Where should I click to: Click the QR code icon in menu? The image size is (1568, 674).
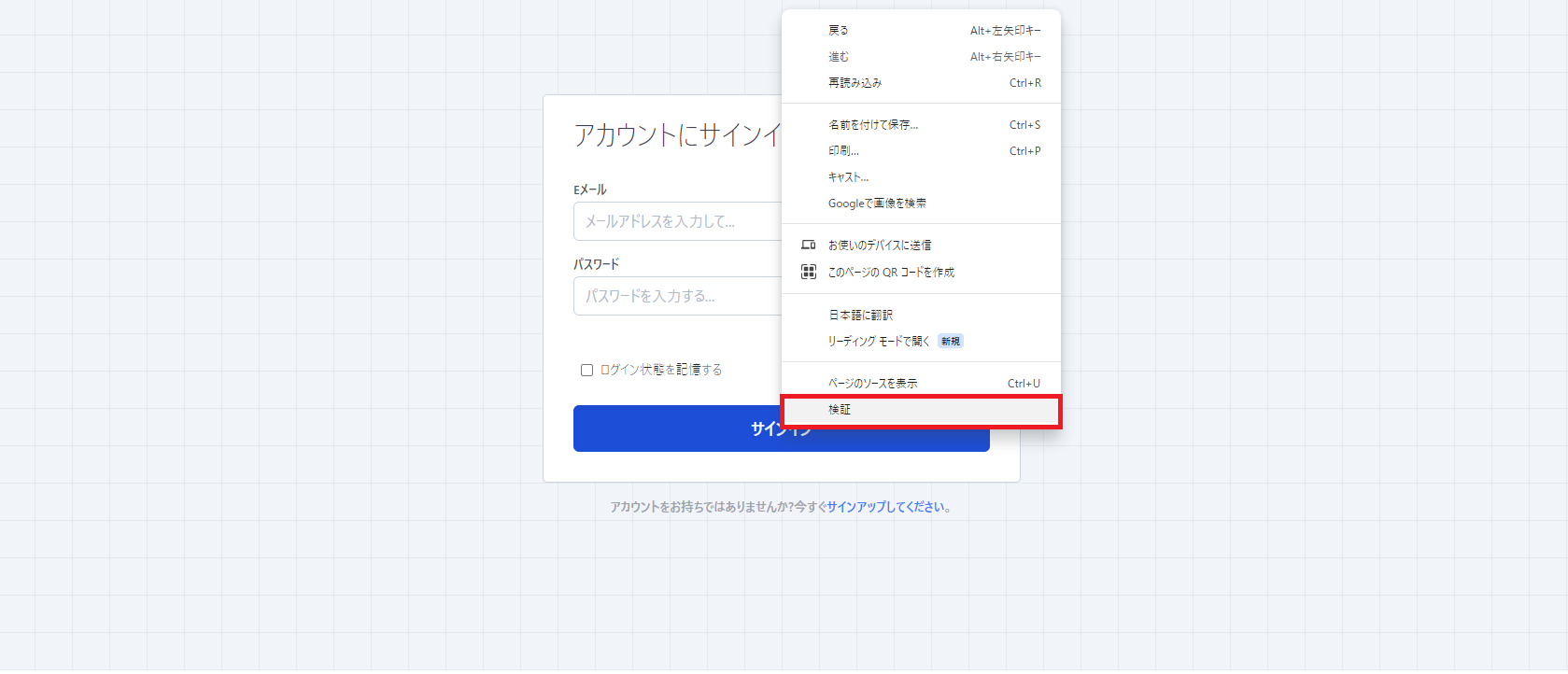point(809,273)
